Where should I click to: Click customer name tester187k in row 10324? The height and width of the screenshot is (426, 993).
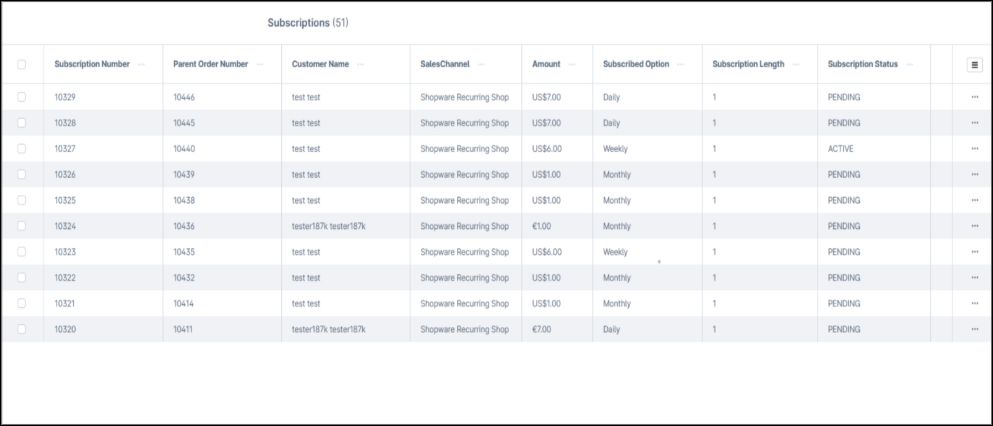[328, 226]
